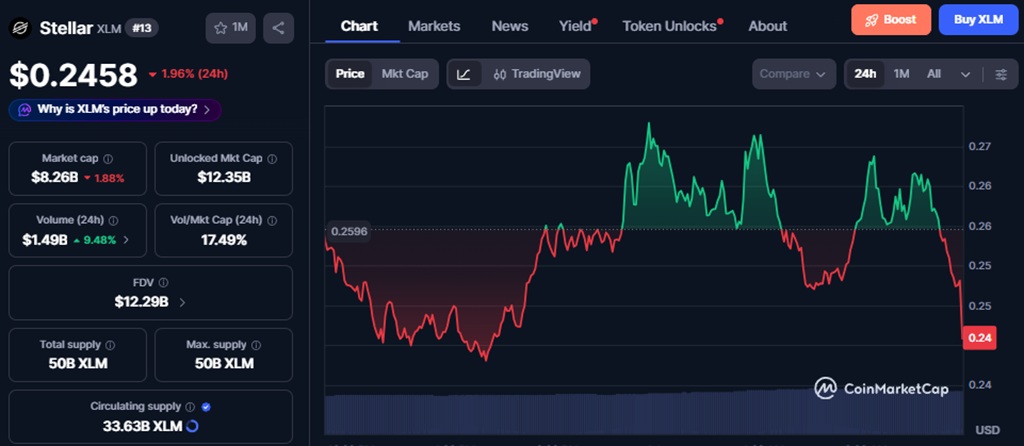Click the circulating supply progress ring icon
This screenshot has width=1024, height=446.
(193, 426)
